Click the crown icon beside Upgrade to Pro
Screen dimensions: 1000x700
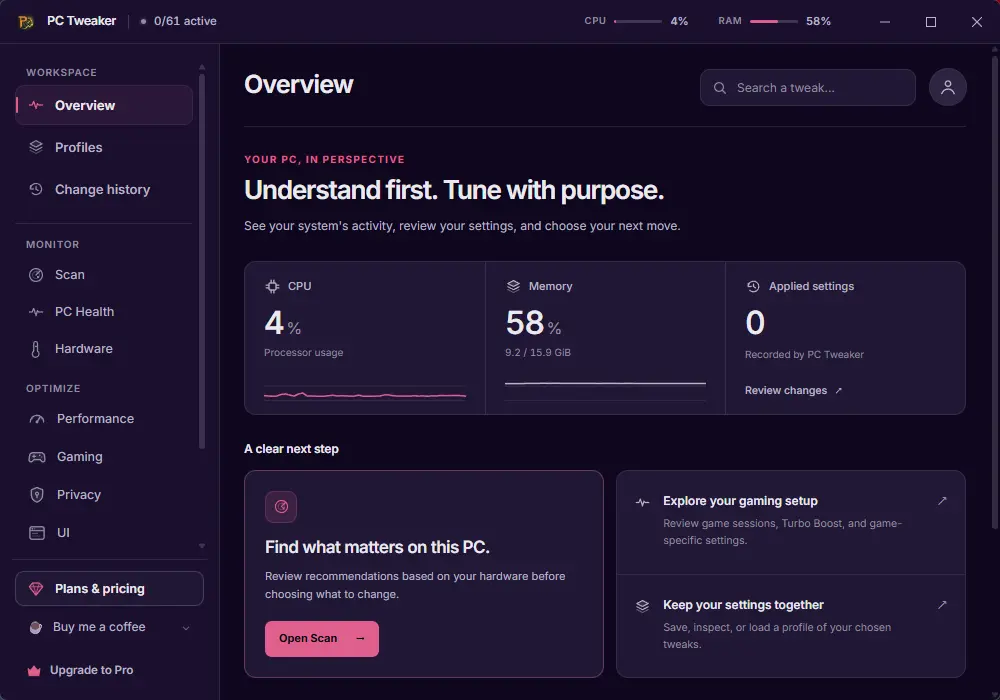(34, 671)
